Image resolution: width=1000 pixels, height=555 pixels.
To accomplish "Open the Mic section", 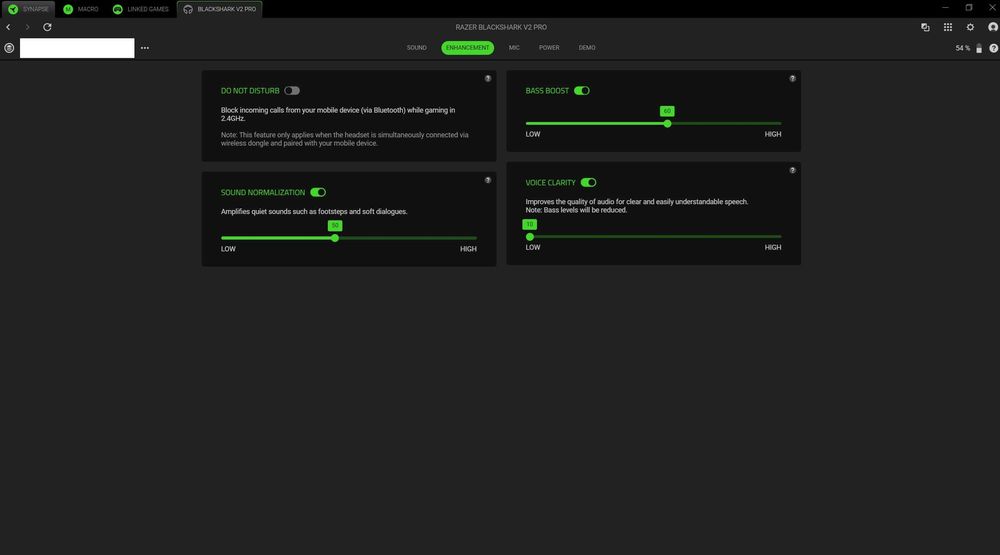I will [x=514, y=48].
